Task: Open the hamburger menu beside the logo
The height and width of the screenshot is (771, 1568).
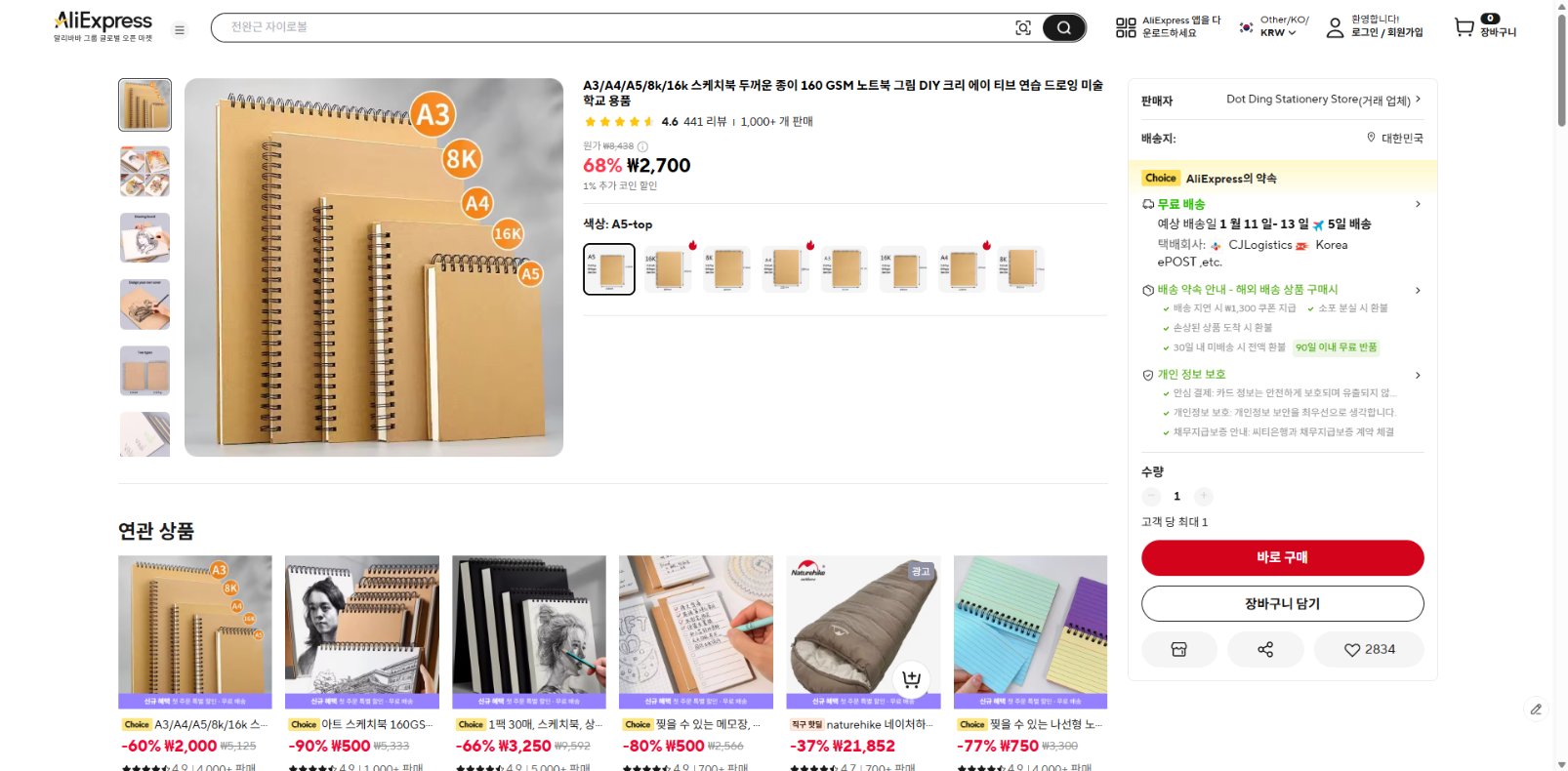Action: pyautogui.click(x=180, y=28)
